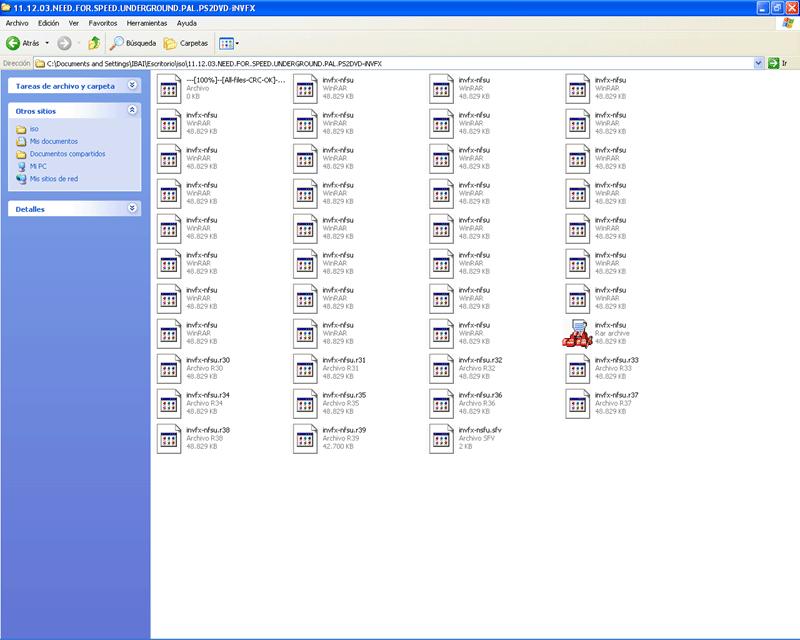Screen dimensions: 800x640
Task: Select invfx-nfsu.r30 file icon
Action: point(169,368)
